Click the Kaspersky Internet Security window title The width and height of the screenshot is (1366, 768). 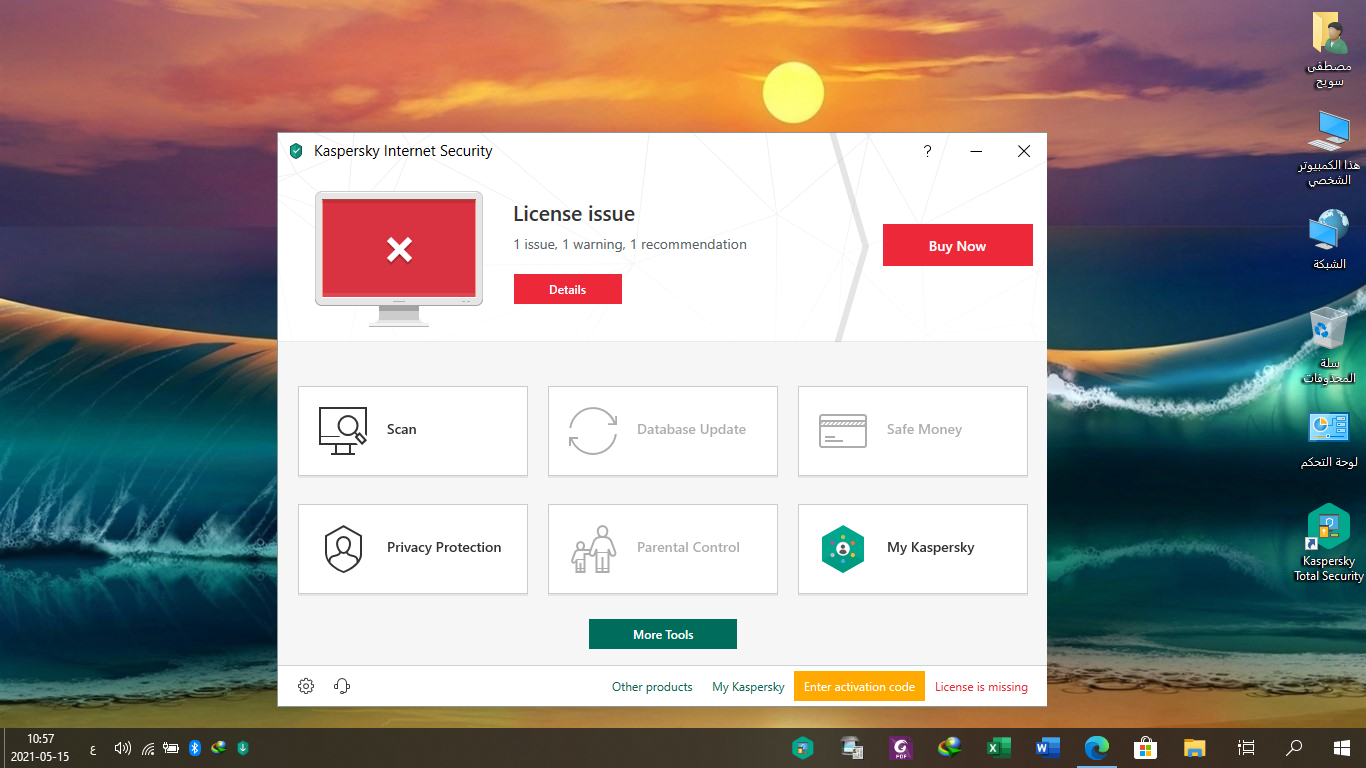tap(403, 151)
